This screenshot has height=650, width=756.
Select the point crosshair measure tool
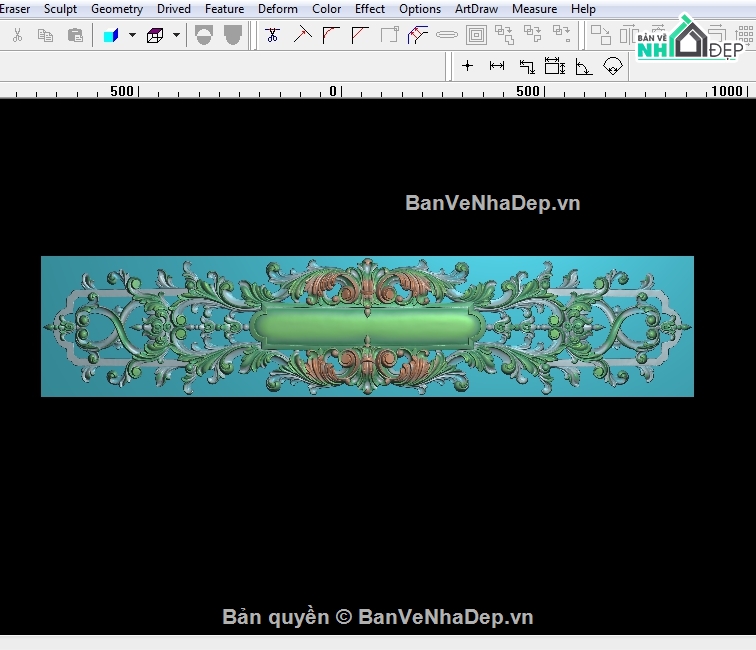pos(467,66)
